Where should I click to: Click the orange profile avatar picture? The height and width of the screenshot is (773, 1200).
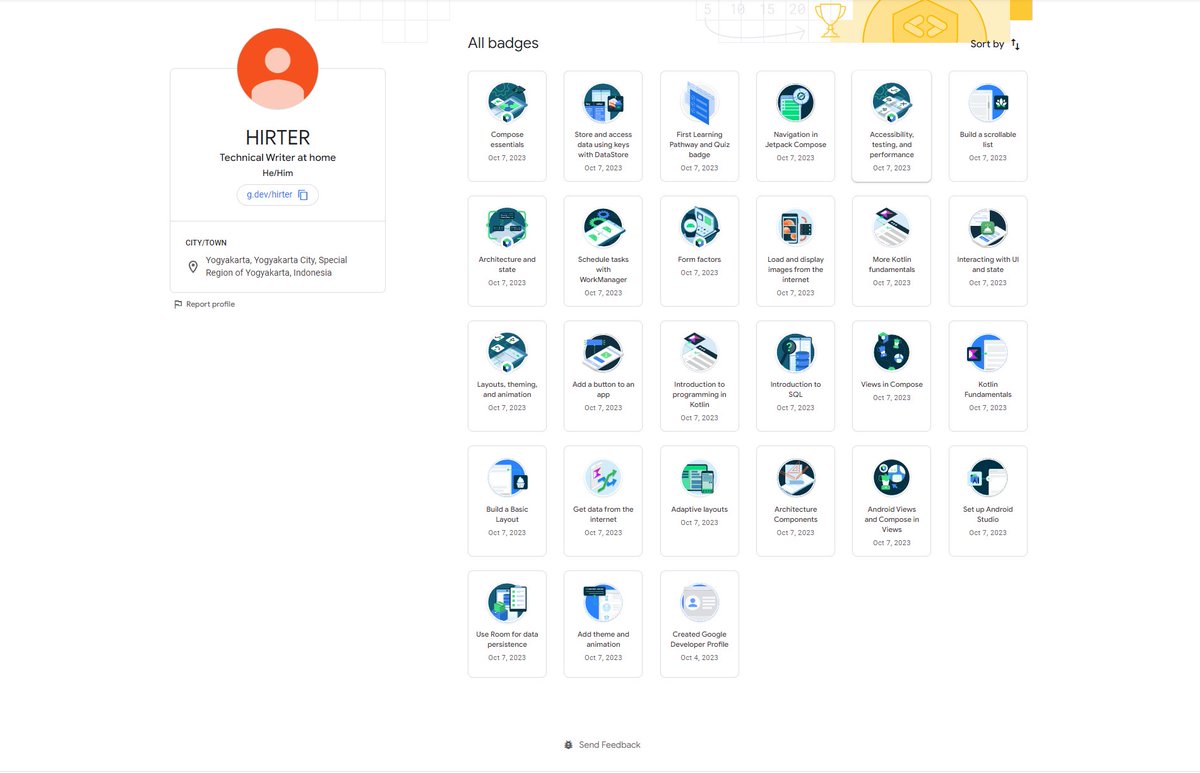point(277,69)
